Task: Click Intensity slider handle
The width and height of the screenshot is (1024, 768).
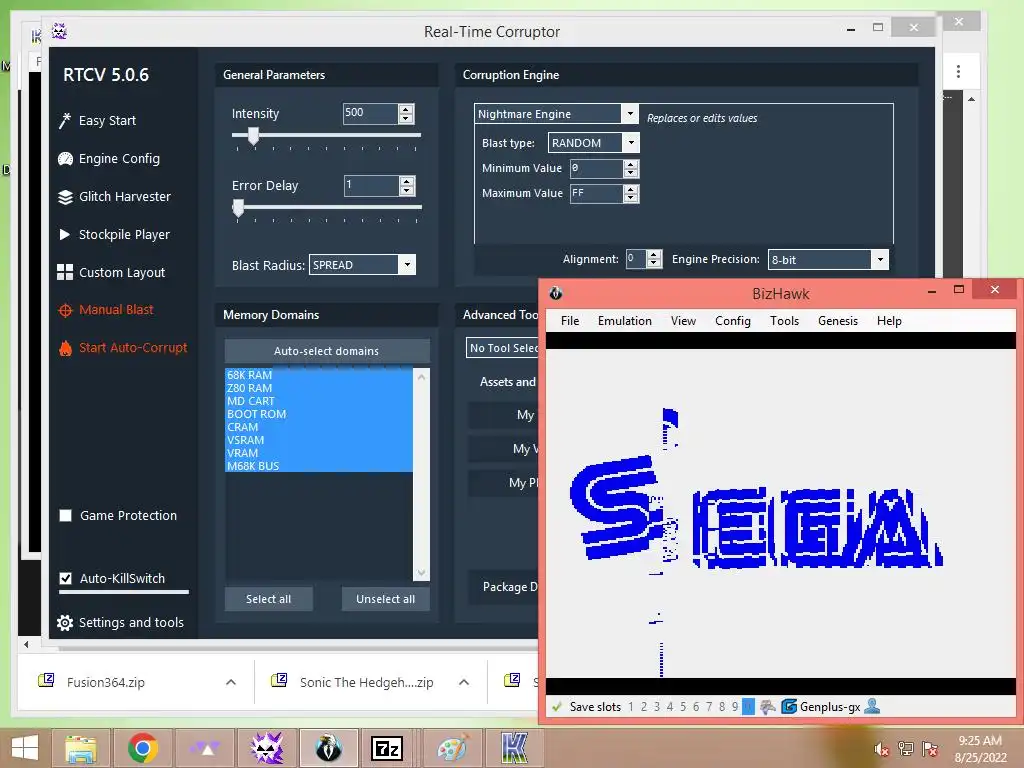Action: pos(253,136)
